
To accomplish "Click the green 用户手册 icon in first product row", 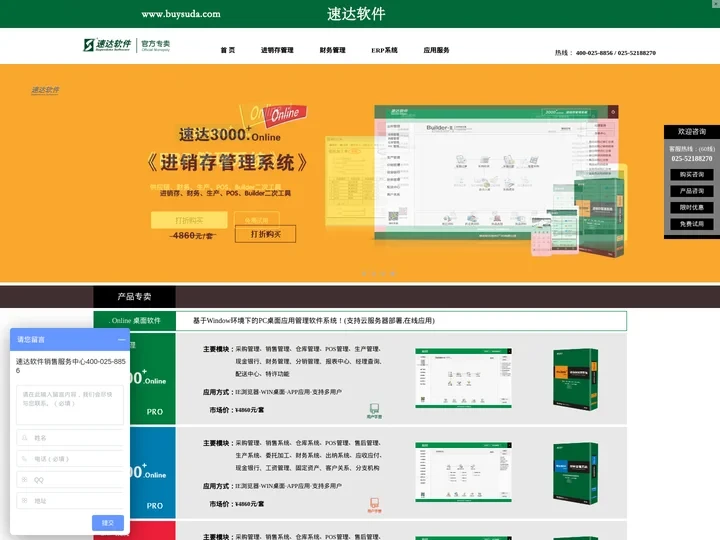I will [374, 411].
